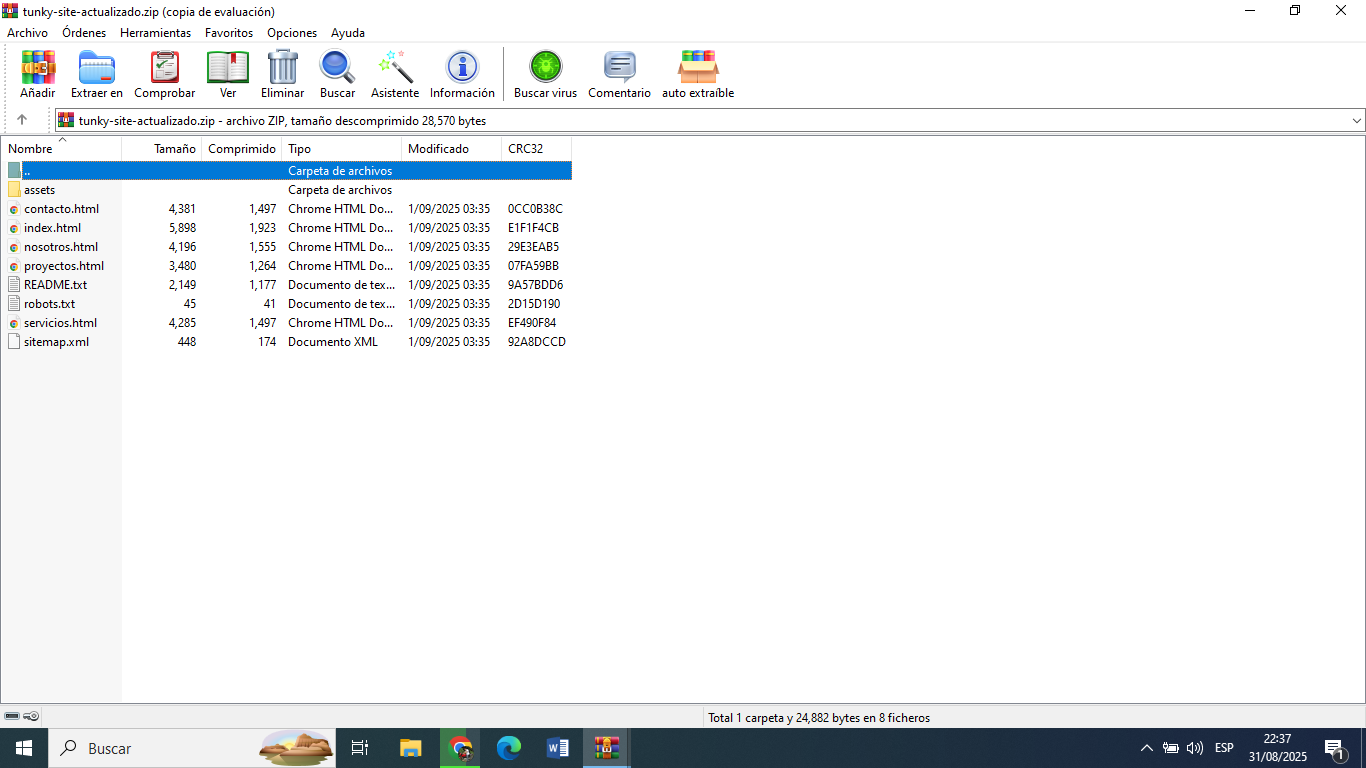Sort by Nombre column header

(61, 148)
